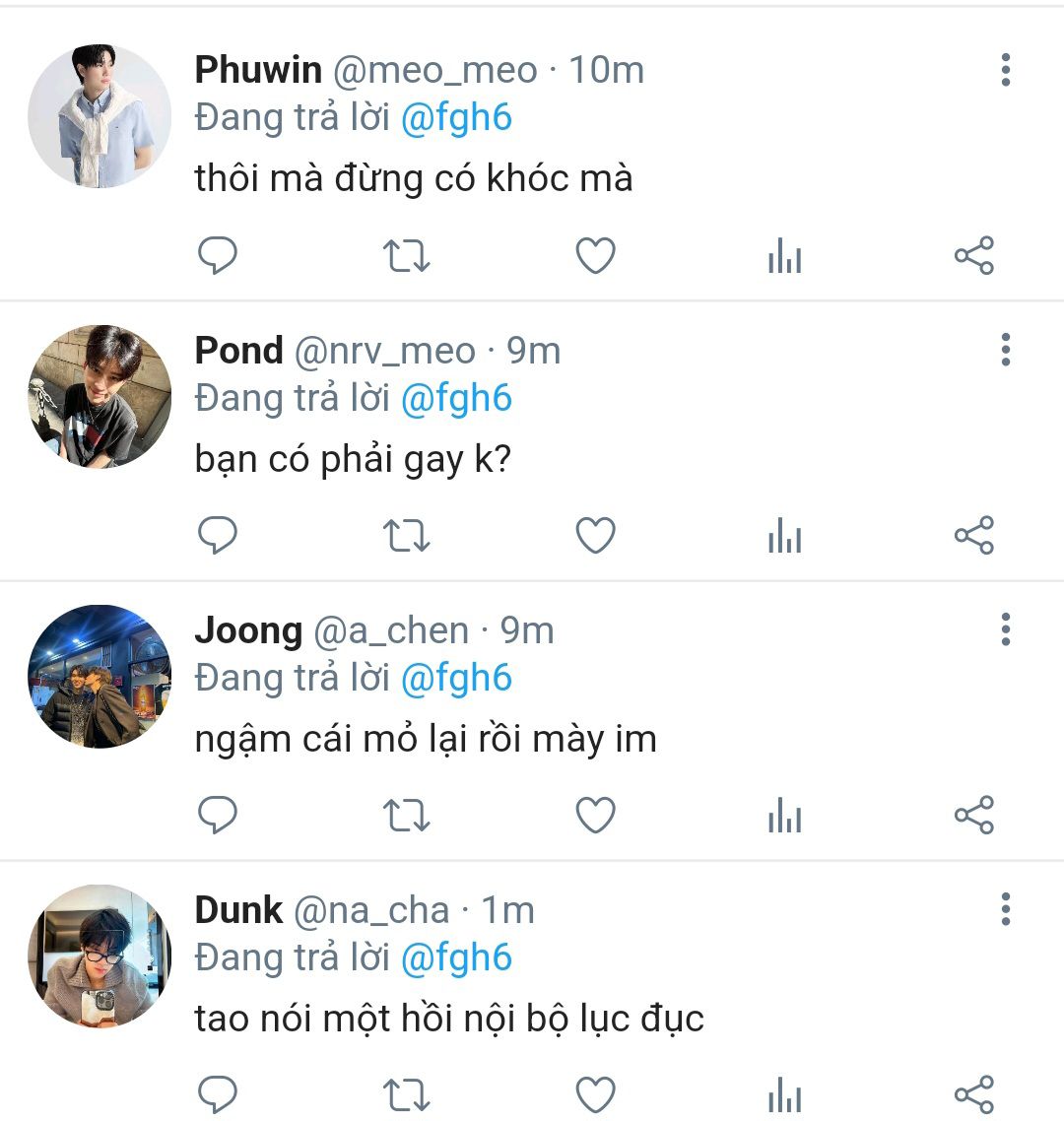Retweet Phuwin's reply
Viewport: 1064px width, 1121px height.
[x=406, y=256]
